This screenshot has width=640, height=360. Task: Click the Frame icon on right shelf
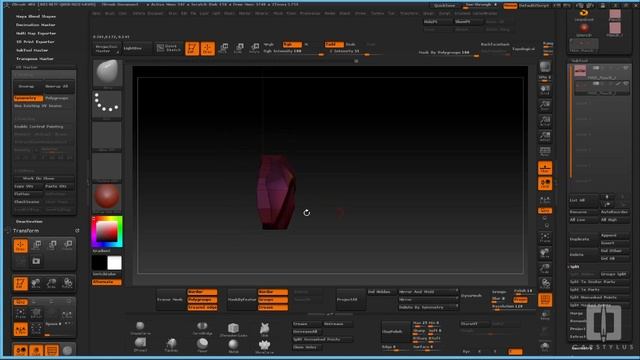545,238
